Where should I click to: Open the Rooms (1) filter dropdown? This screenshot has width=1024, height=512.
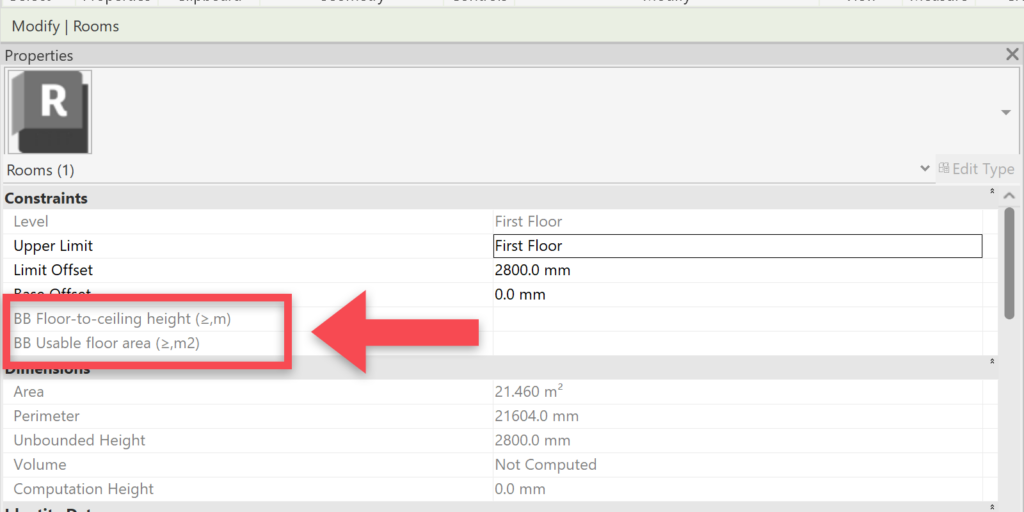pyautogui.click(x=924, y=169)
